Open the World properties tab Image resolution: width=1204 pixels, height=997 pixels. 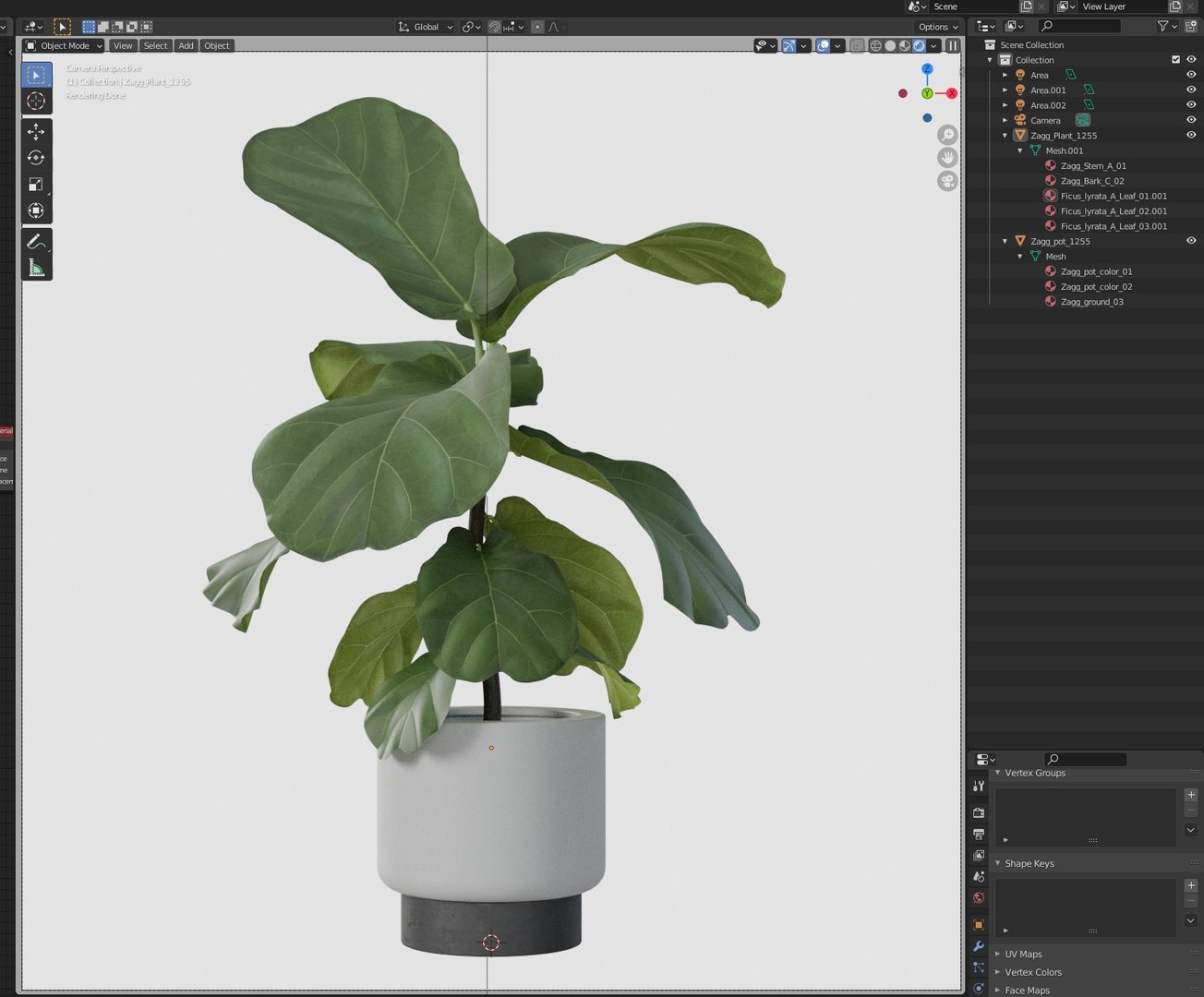point(979,897)
